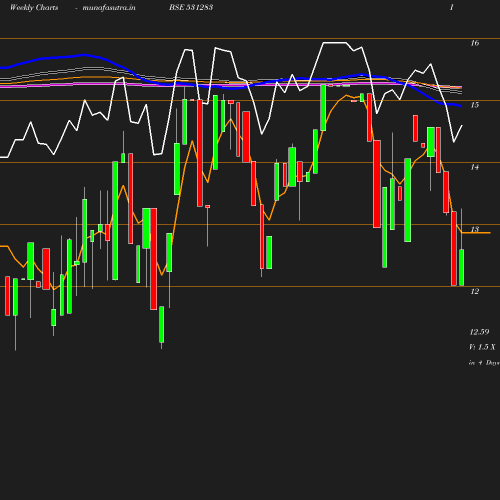Click the price axis label '16'
Image resolution: width=500 pixels, height=500 pixels.
(x=475, y=43)
